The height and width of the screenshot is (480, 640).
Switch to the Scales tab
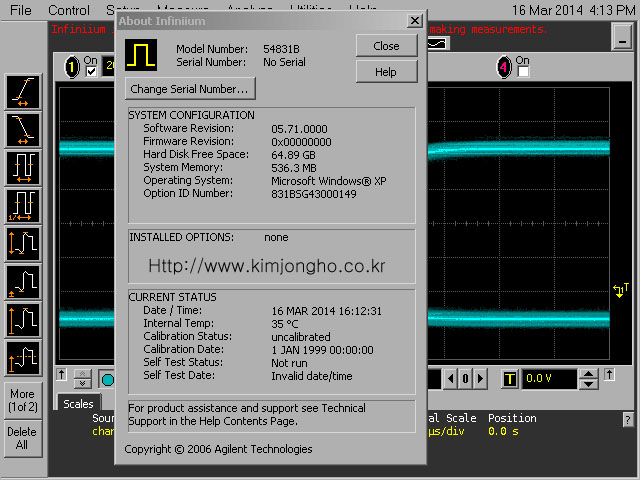(78, 404)
